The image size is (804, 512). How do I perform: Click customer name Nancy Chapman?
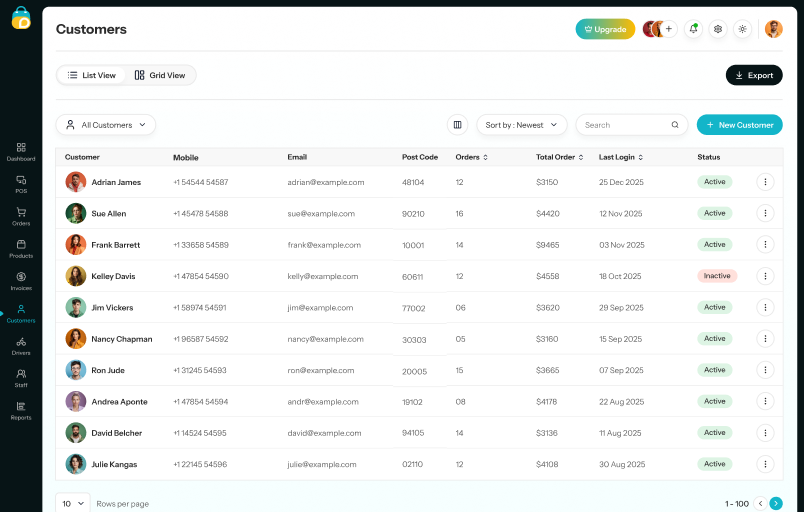point(122,339)
